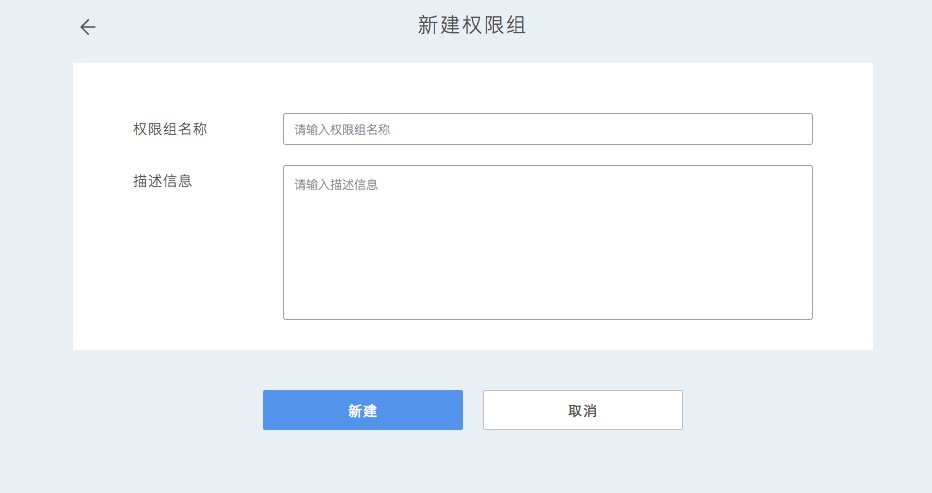This screenshot has height=493, width=932.
Task: Select the permission group name text box
Action: point(547,129)
